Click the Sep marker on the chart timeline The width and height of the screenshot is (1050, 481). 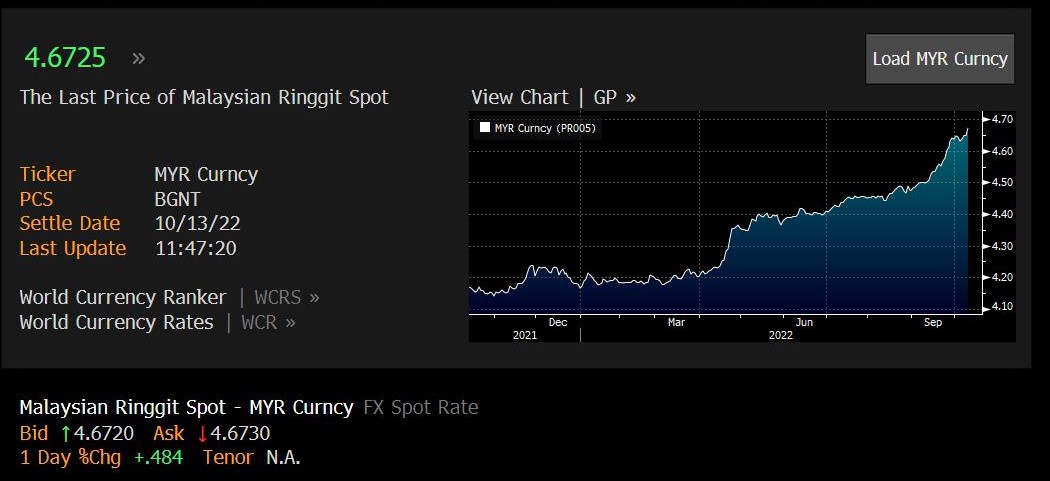click(x=933, y=322)
